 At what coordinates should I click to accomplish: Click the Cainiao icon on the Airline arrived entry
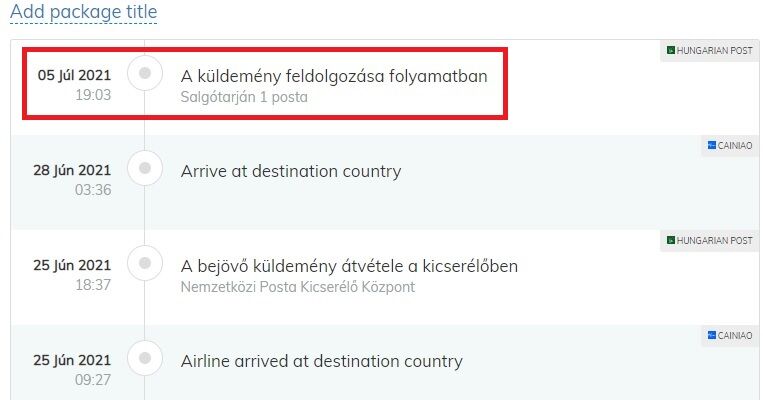click(711, 335)
